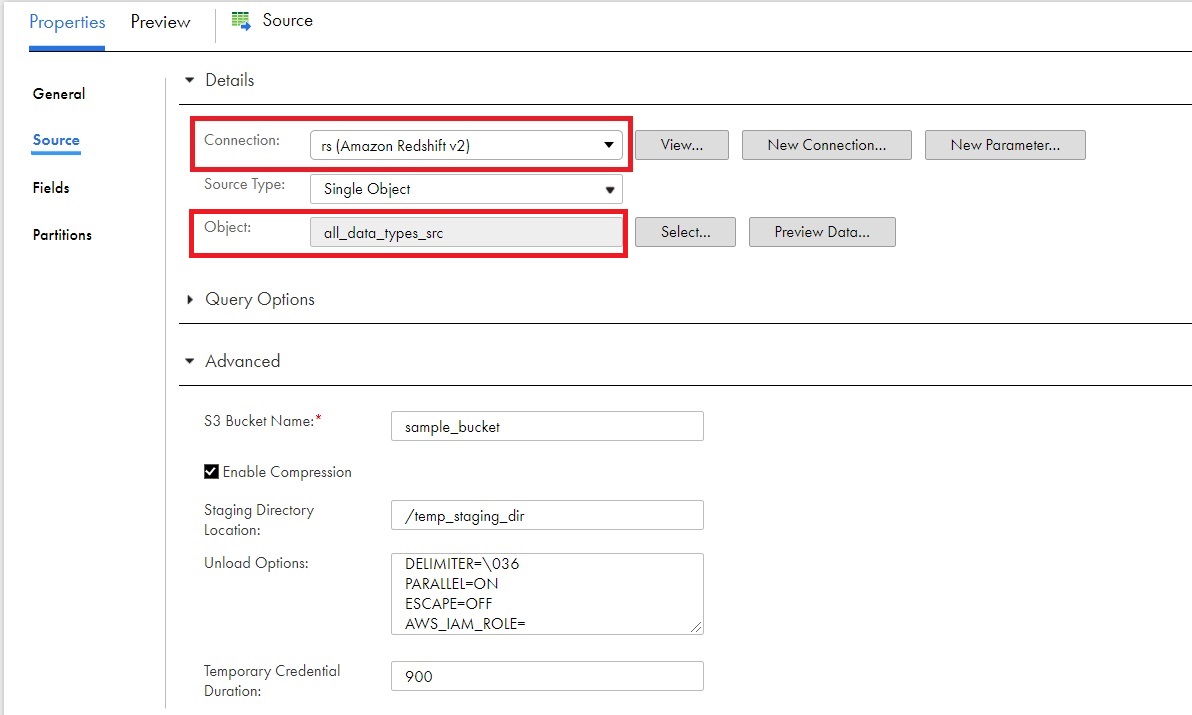This screenshot has height=715, width=1192.
Task: Click the 'S3 Bucket Name:' label
Action: click(259, 421)
